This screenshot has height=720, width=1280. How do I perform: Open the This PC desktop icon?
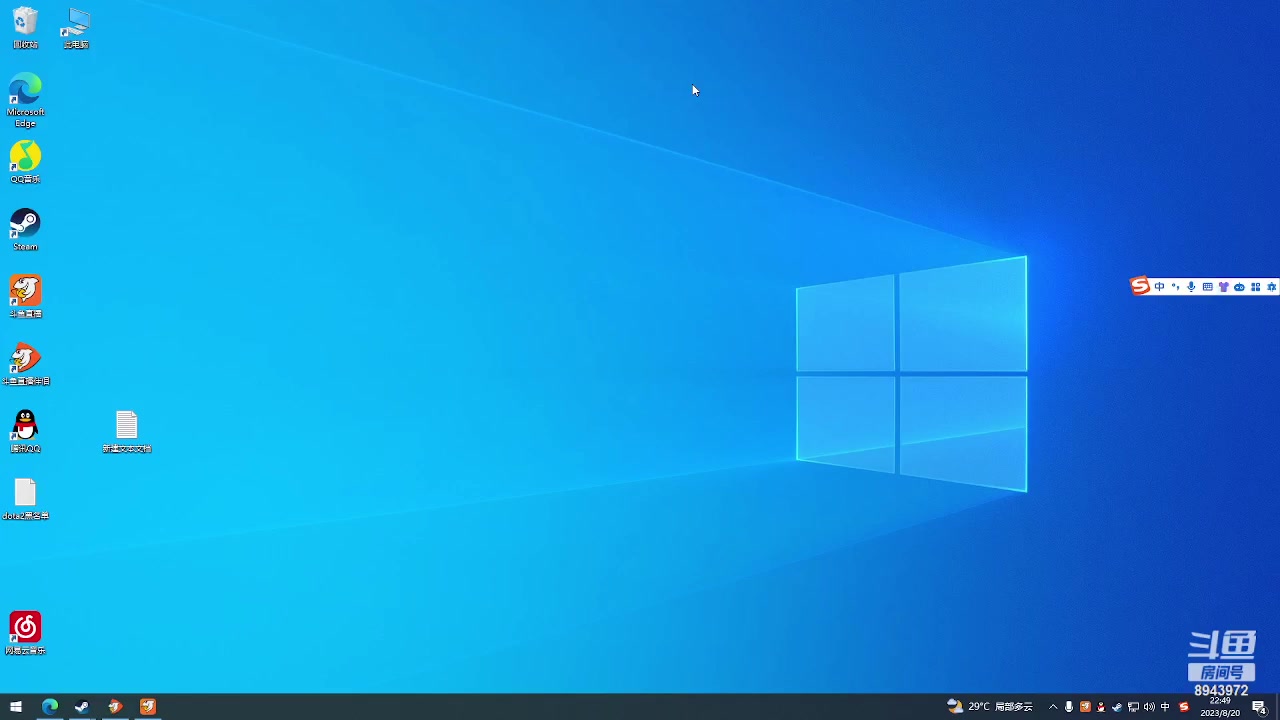tap(76, 28)
